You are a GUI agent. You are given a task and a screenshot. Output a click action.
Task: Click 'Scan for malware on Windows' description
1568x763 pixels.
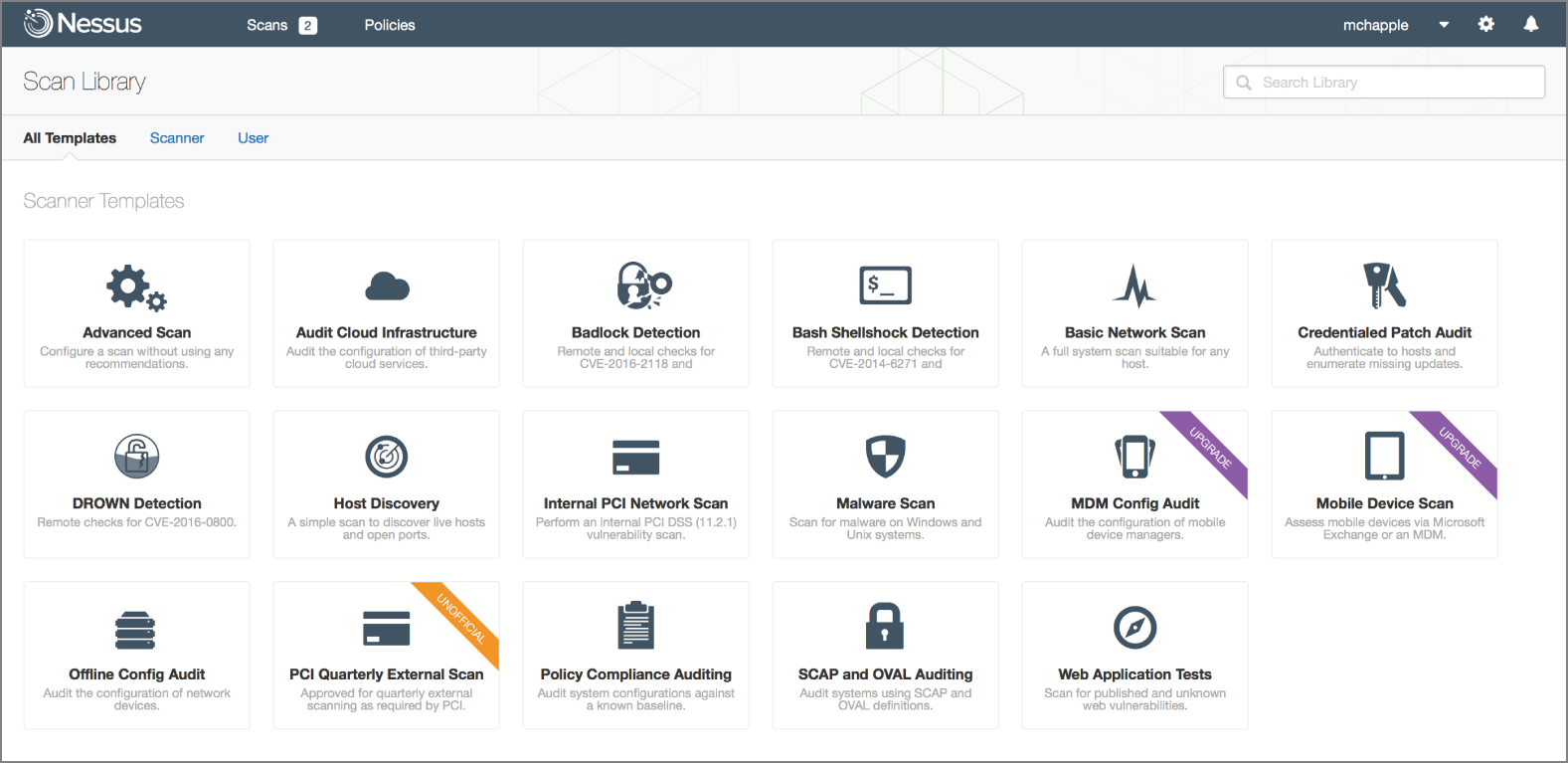[885, 528]
